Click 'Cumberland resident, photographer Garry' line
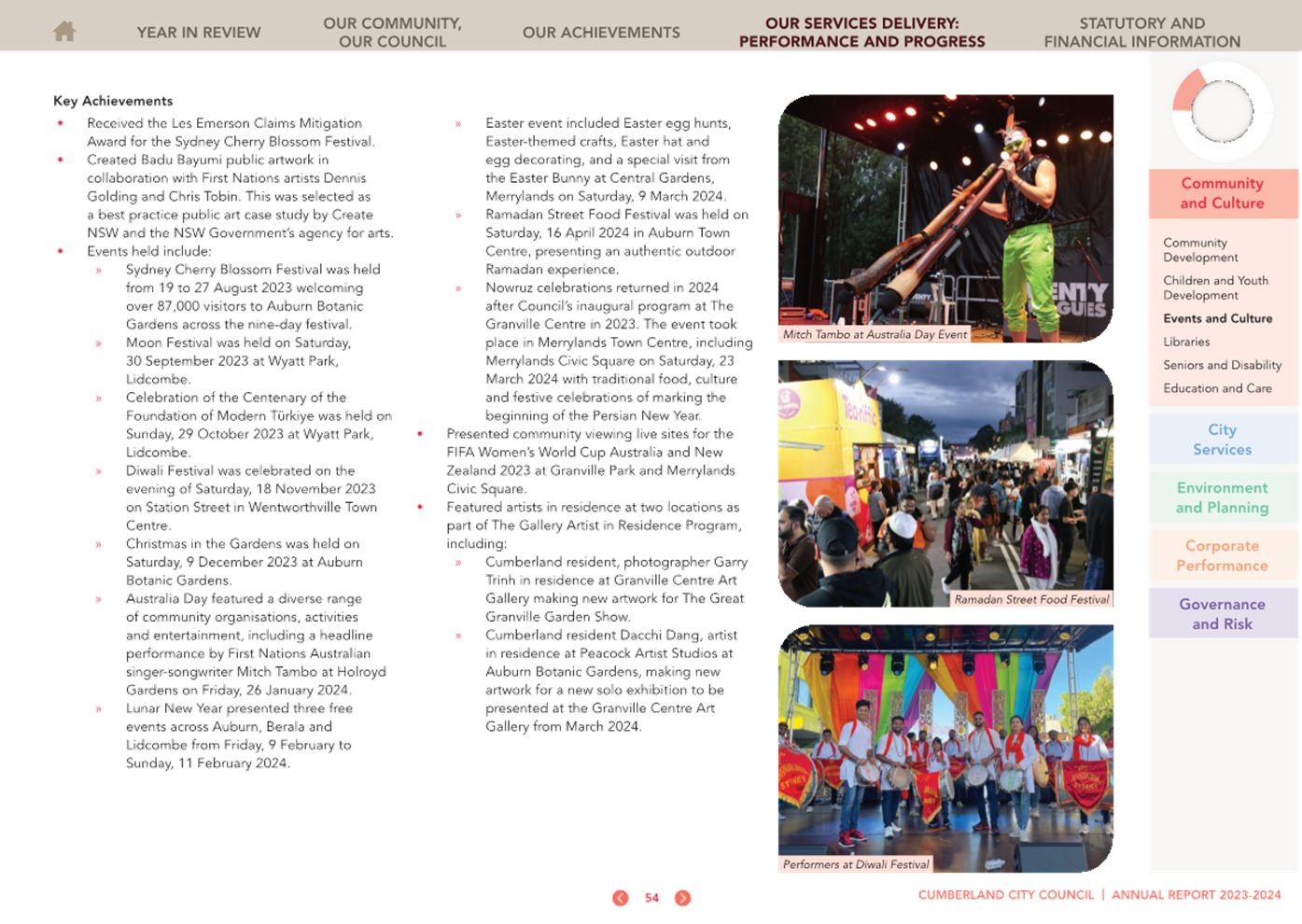The height and width of the screenshot is (924, 1302). pos(616,562)
